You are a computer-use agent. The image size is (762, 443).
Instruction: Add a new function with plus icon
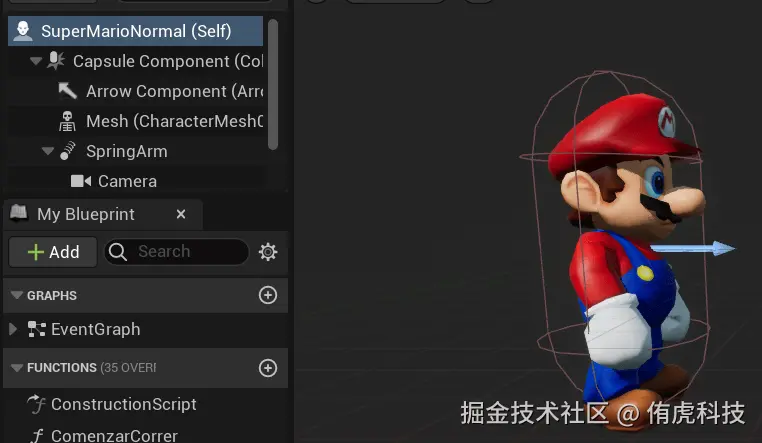(x=268, y=368)
